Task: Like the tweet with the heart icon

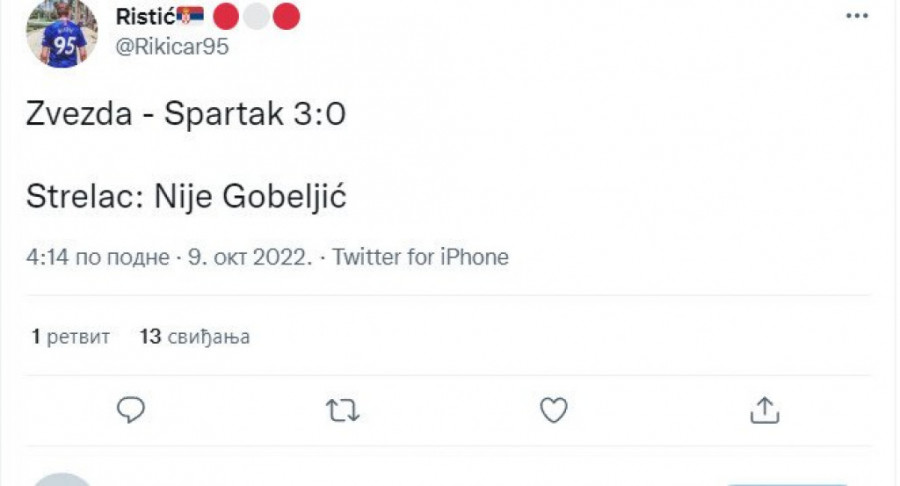Action: tap(554, 409)
